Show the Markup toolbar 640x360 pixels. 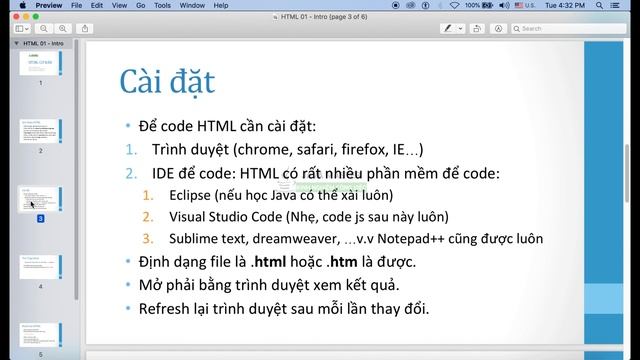(x=498, y=29)
